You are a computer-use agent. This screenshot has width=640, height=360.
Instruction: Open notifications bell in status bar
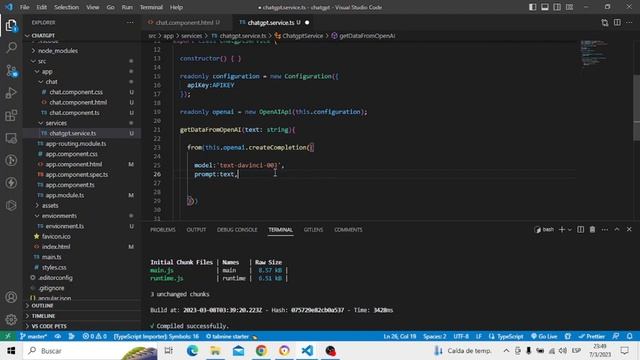pyautogui.click(x=629, y=336)
